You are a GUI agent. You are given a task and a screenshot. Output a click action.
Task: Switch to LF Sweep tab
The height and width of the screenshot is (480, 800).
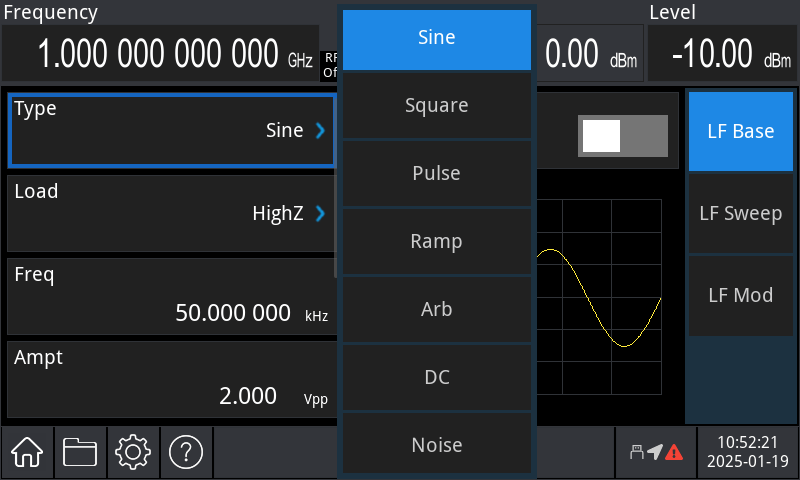pos(741,213)
